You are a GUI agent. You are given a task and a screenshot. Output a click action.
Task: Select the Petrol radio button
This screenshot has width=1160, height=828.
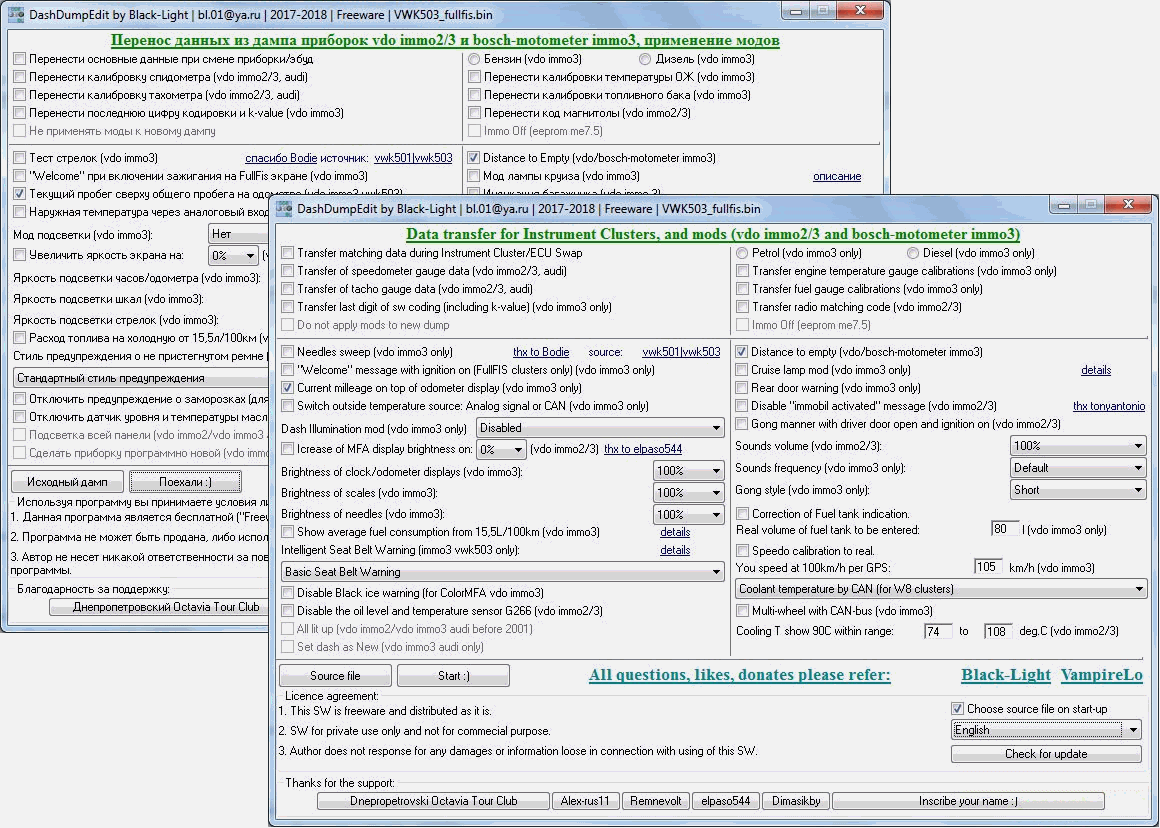pos(742,253)
